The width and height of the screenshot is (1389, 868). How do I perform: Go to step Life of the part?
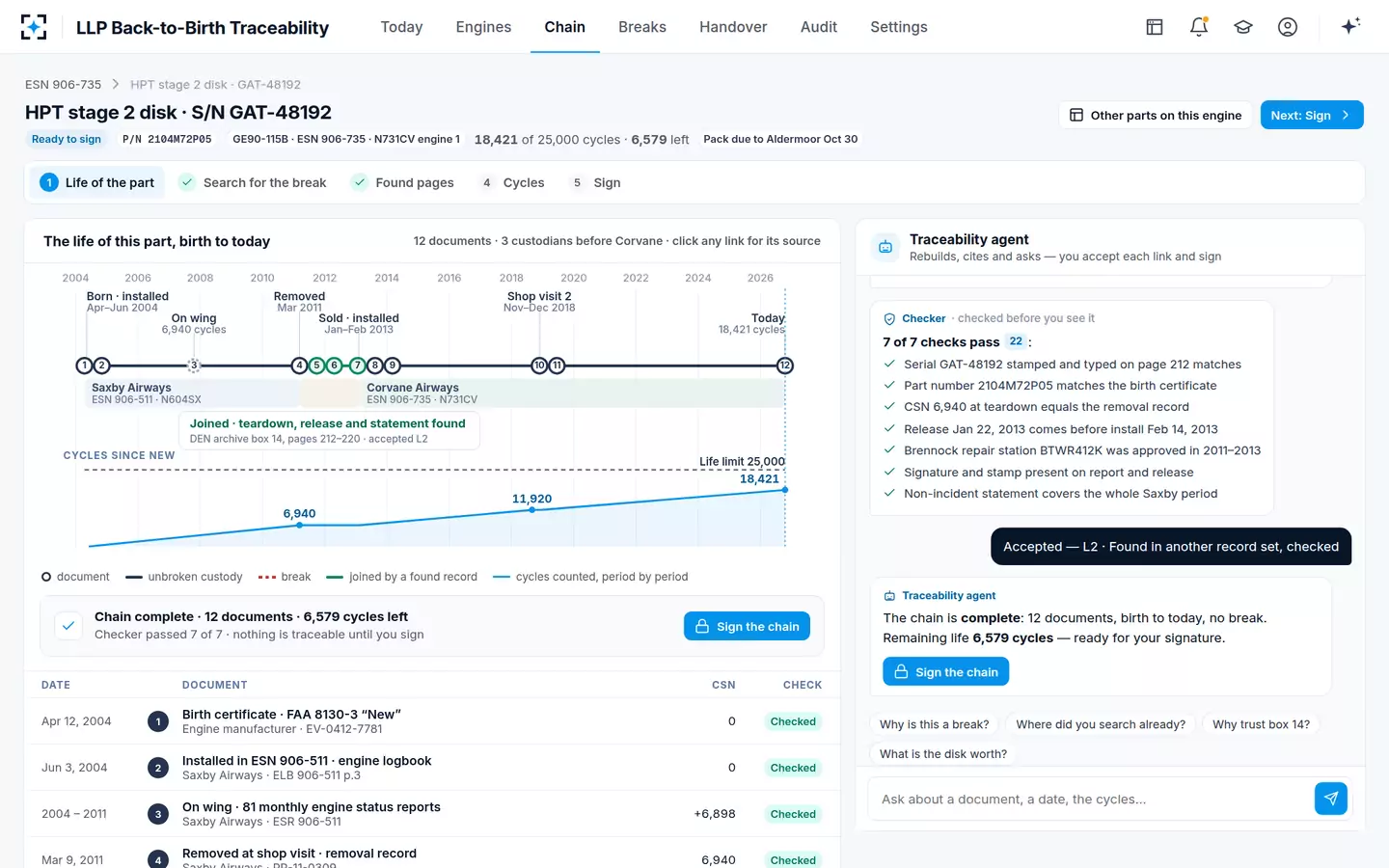pyautogui.click(x=97, y=182)
